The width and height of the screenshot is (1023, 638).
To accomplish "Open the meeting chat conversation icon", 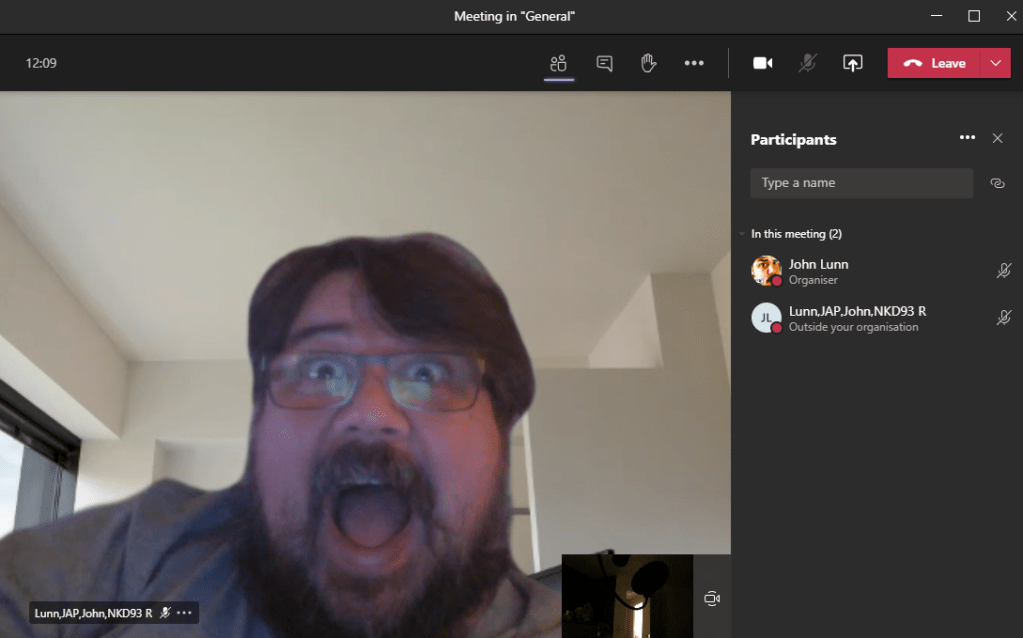I will [604, 63].
